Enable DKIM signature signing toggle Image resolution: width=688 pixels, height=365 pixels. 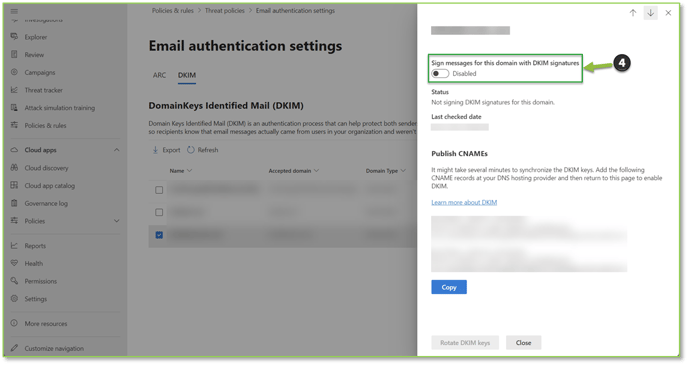(x=440, y=73)
